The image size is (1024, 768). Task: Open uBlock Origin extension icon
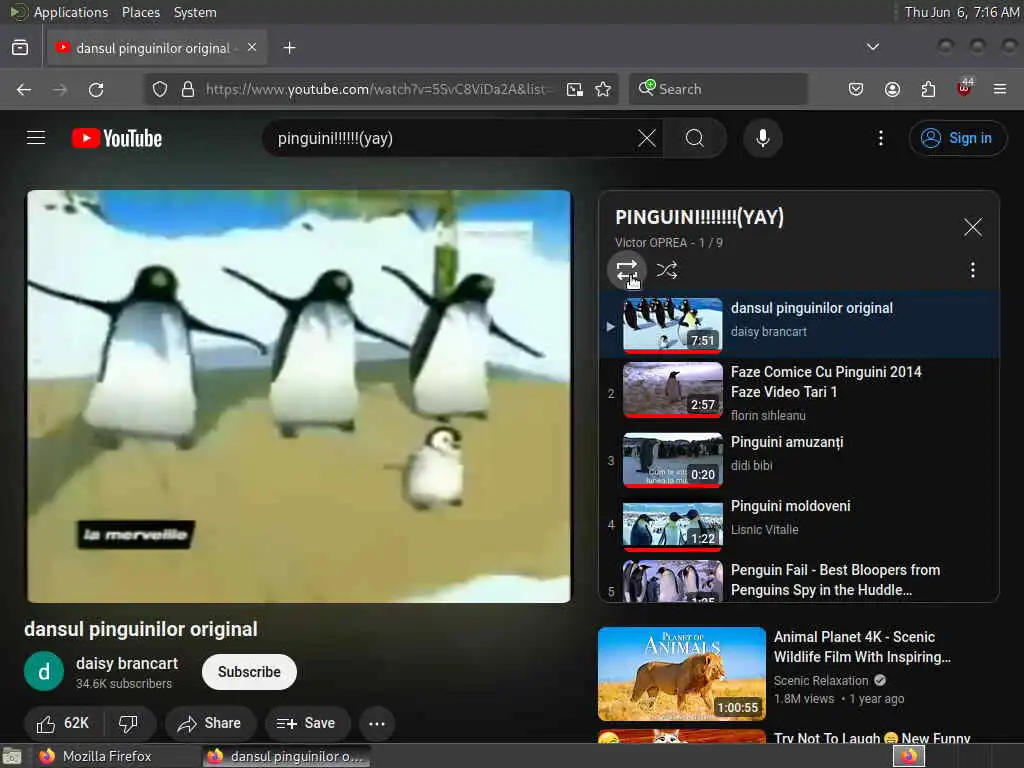[964, 88]
